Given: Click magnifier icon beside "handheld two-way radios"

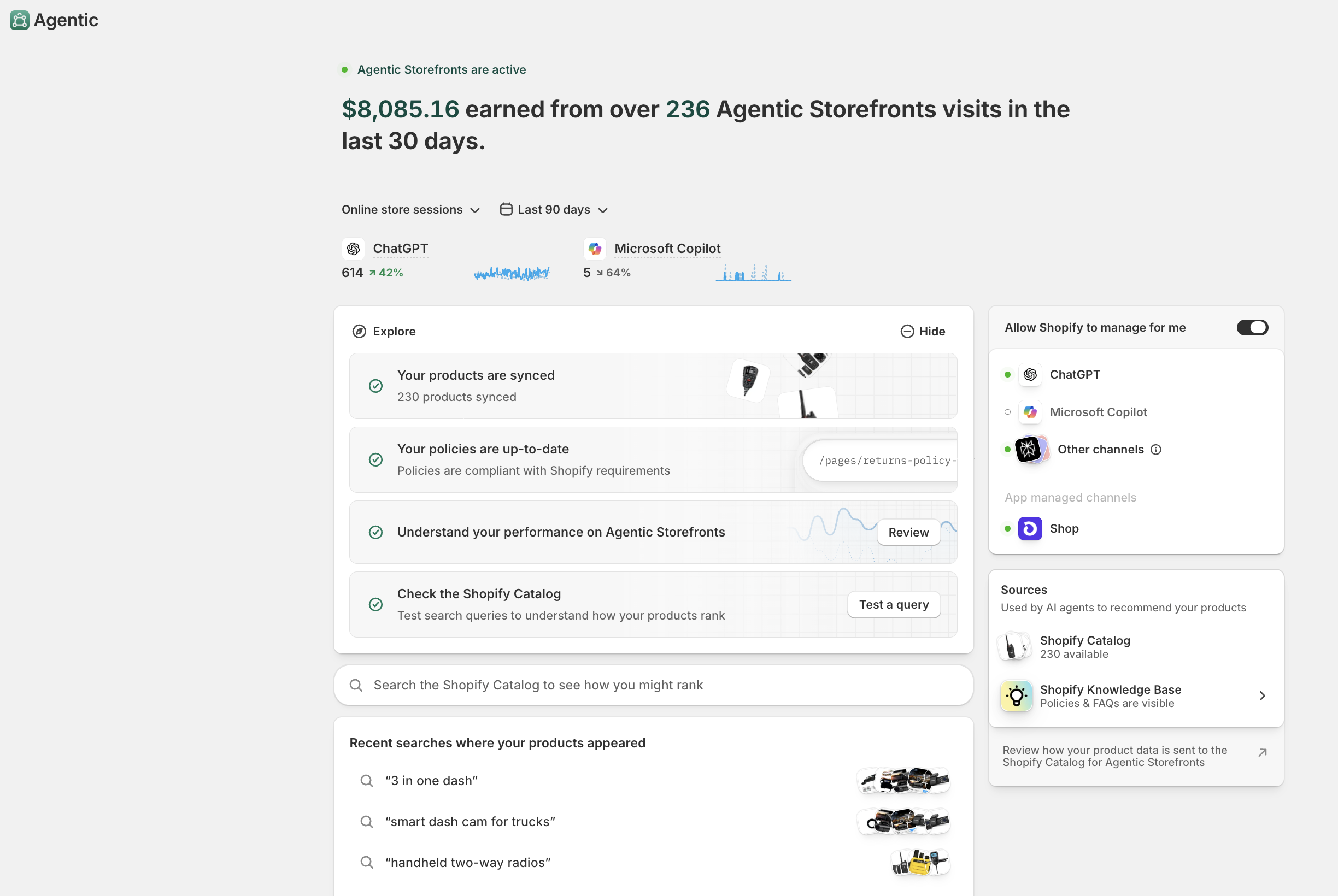Looking at the screenshot, I should [x=367, y=863].
